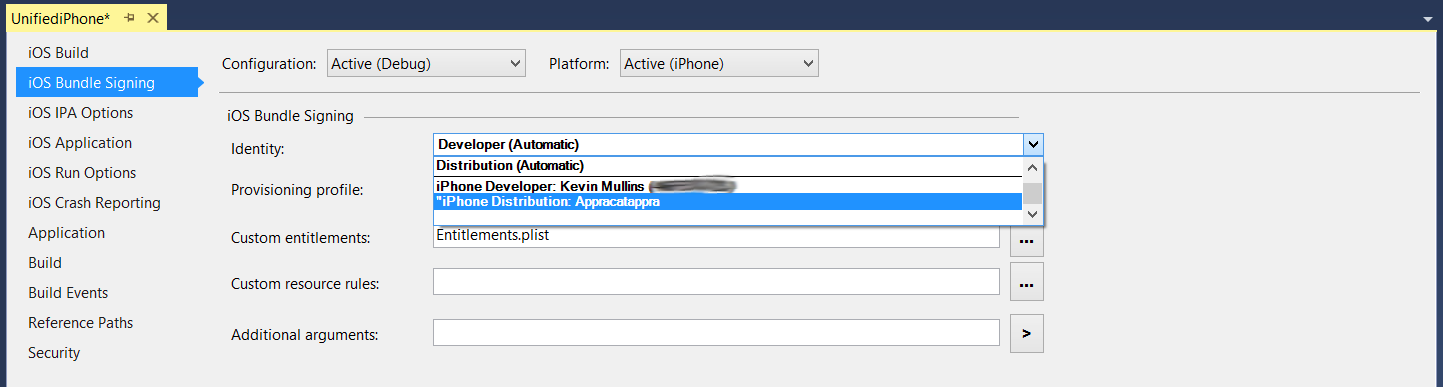Image resolution: width=1443 pixels, height=387 pixels.
Task: Click the Additional arguments field
Action: pos(716,332)
